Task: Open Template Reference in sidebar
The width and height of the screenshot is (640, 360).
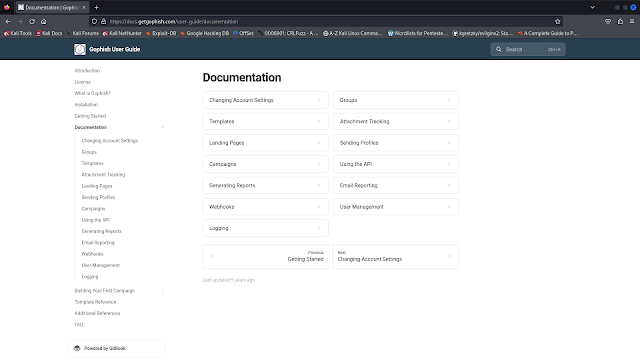Action: tap(95, 302)
